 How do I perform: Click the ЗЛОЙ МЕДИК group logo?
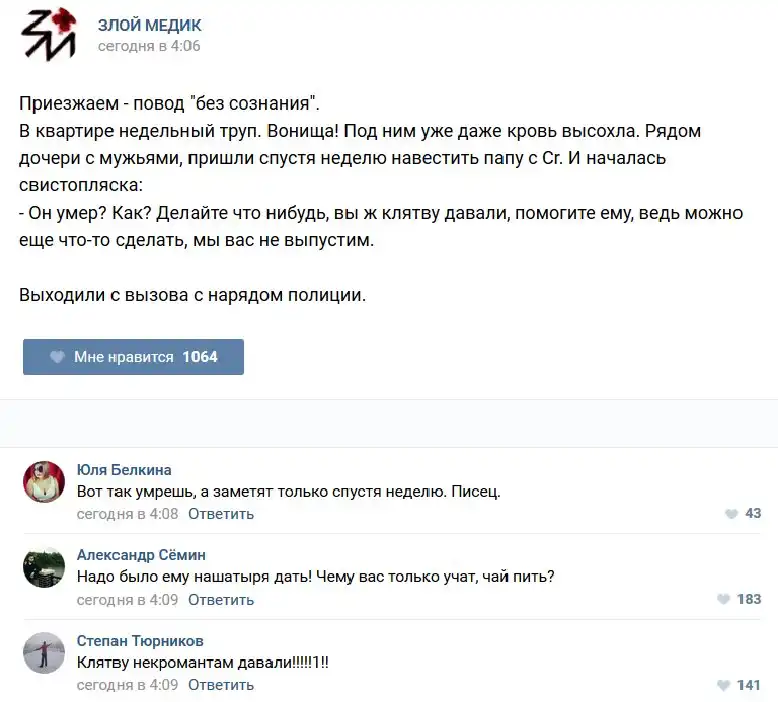point(48,34)
